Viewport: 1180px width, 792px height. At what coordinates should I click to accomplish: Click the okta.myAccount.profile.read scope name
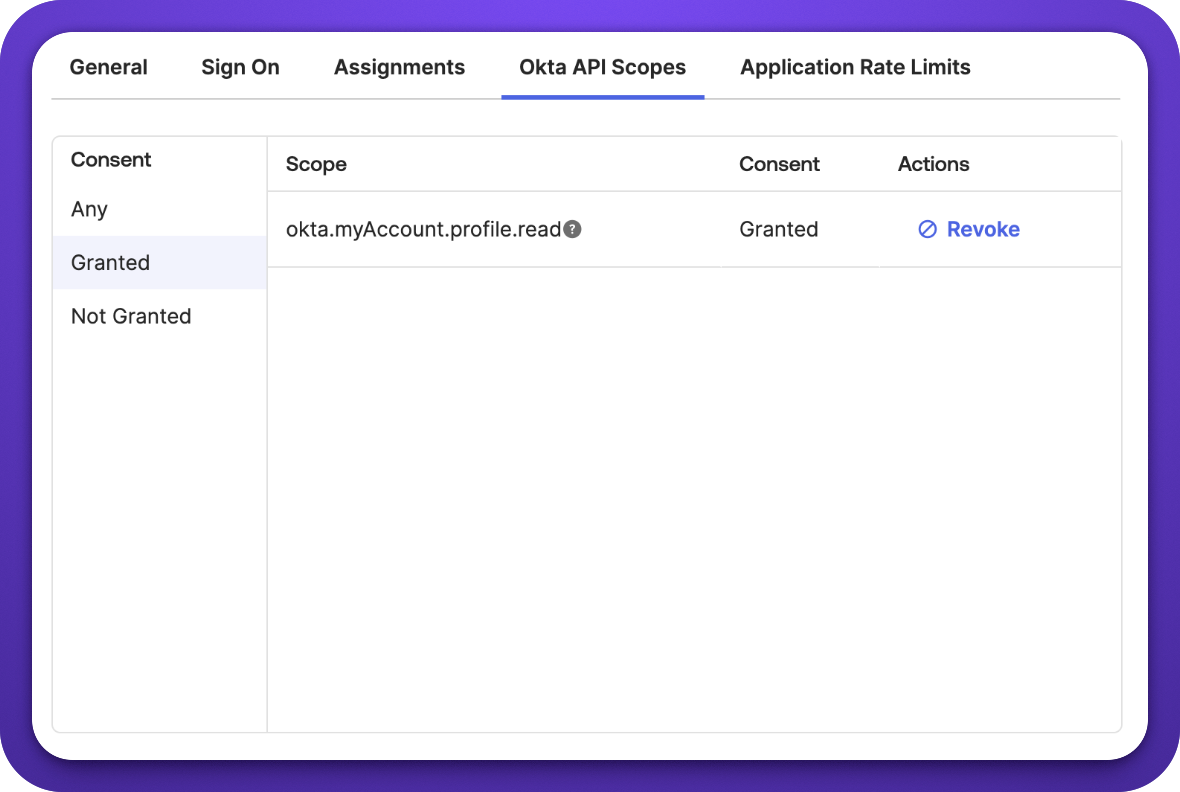tap(423, 229)
